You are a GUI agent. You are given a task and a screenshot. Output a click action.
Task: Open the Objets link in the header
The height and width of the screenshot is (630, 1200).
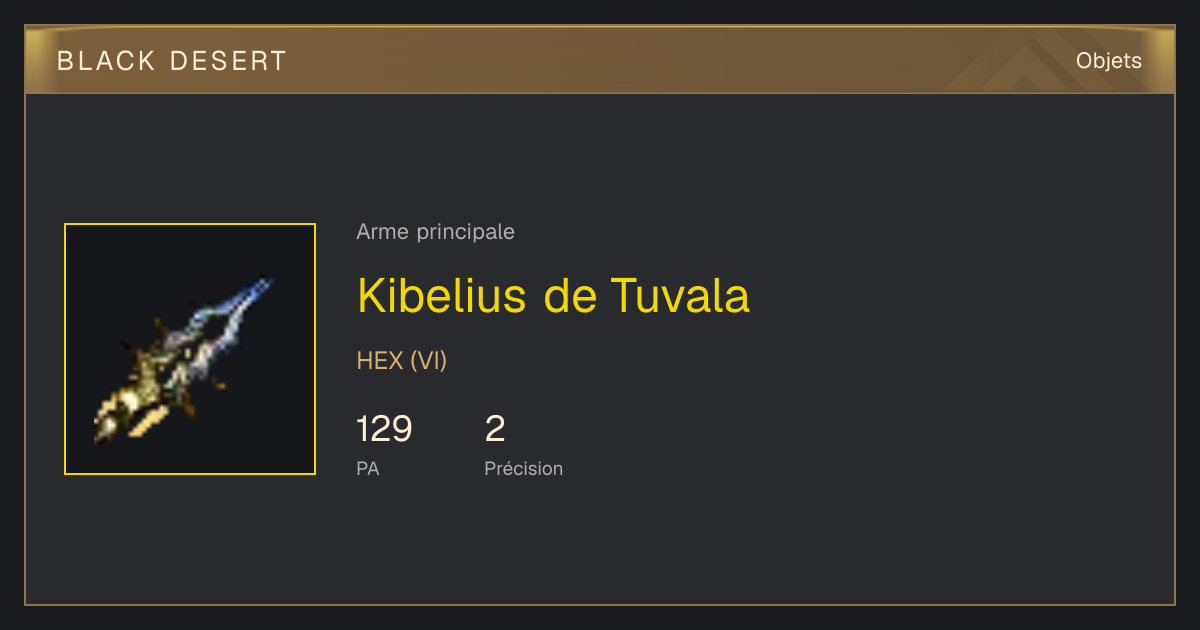1109,60
